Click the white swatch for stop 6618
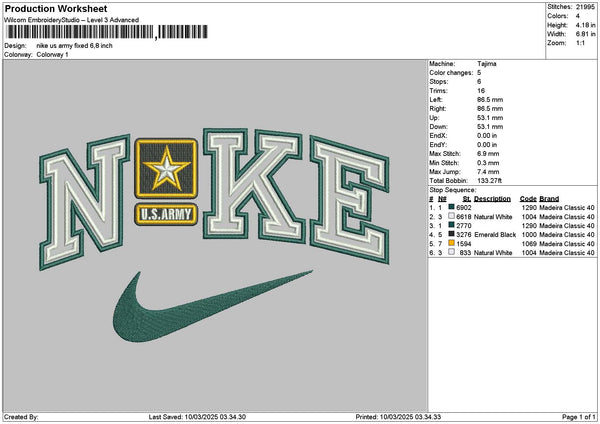This screenshot has width=600, height=424. pyautogui.click(x=452, y=216)
